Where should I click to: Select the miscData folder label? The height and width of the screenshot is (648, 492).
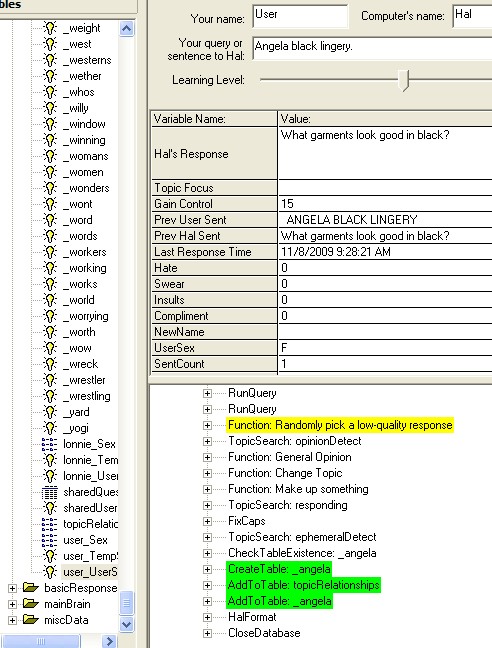(x=66, y=620)
